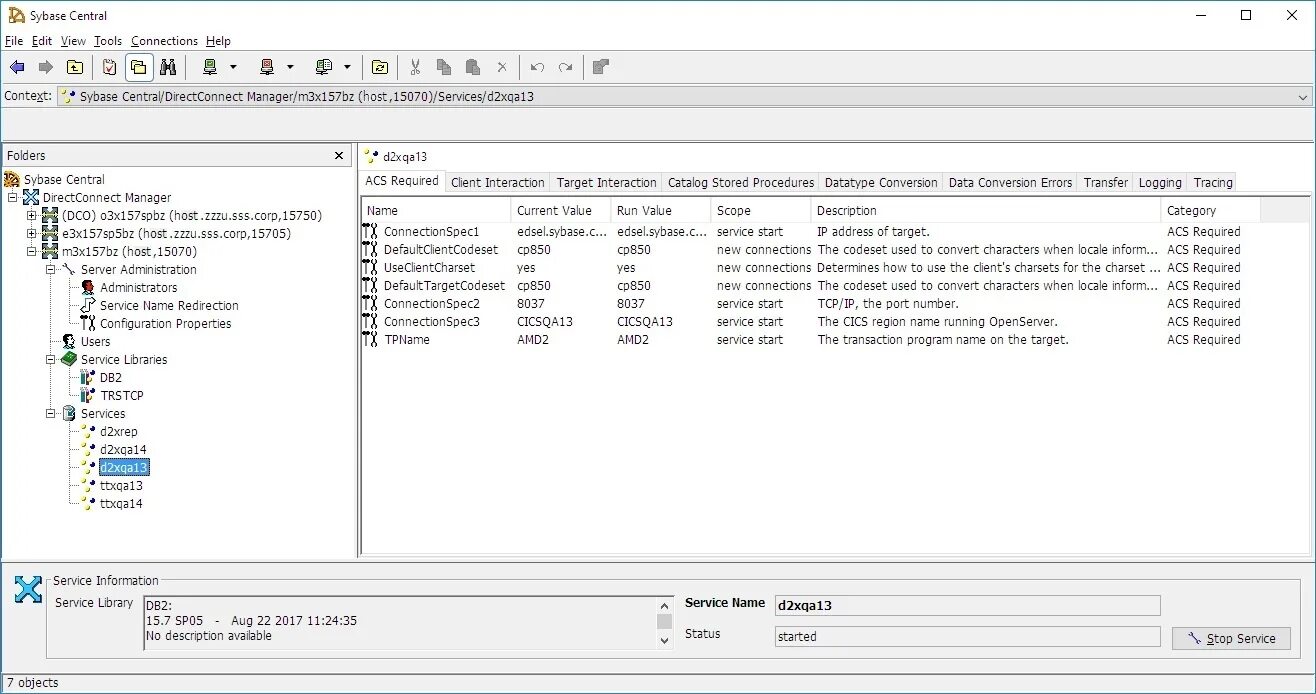Select Service Name Redirection item
The image size is (1316, 694).
[x=169, y=306]
